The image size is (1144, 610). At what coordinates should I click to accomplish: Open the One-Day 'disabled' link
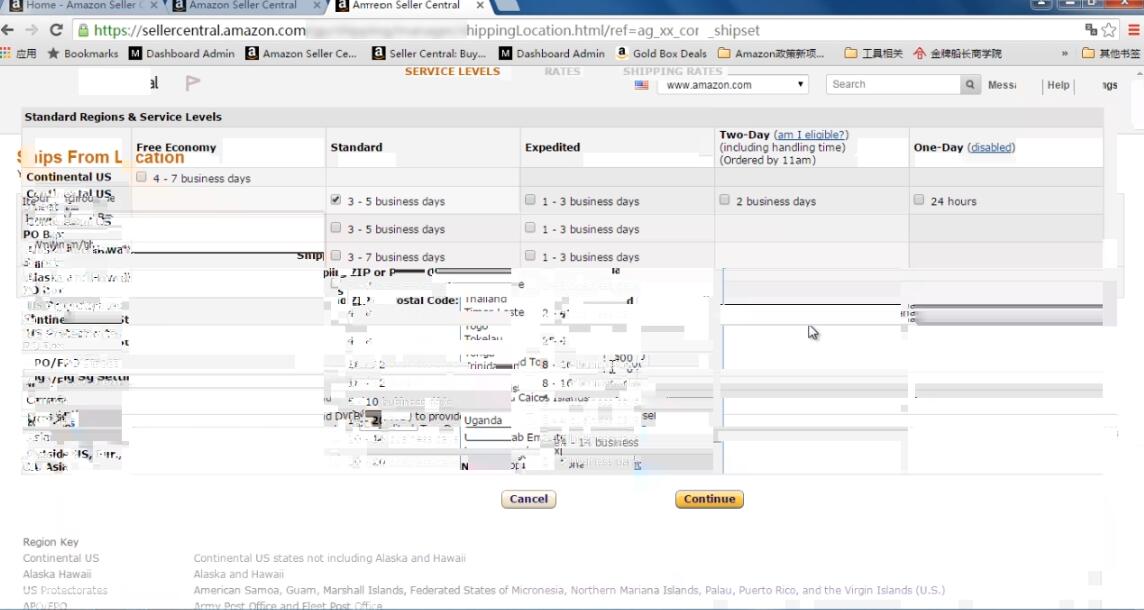point(991,147)
